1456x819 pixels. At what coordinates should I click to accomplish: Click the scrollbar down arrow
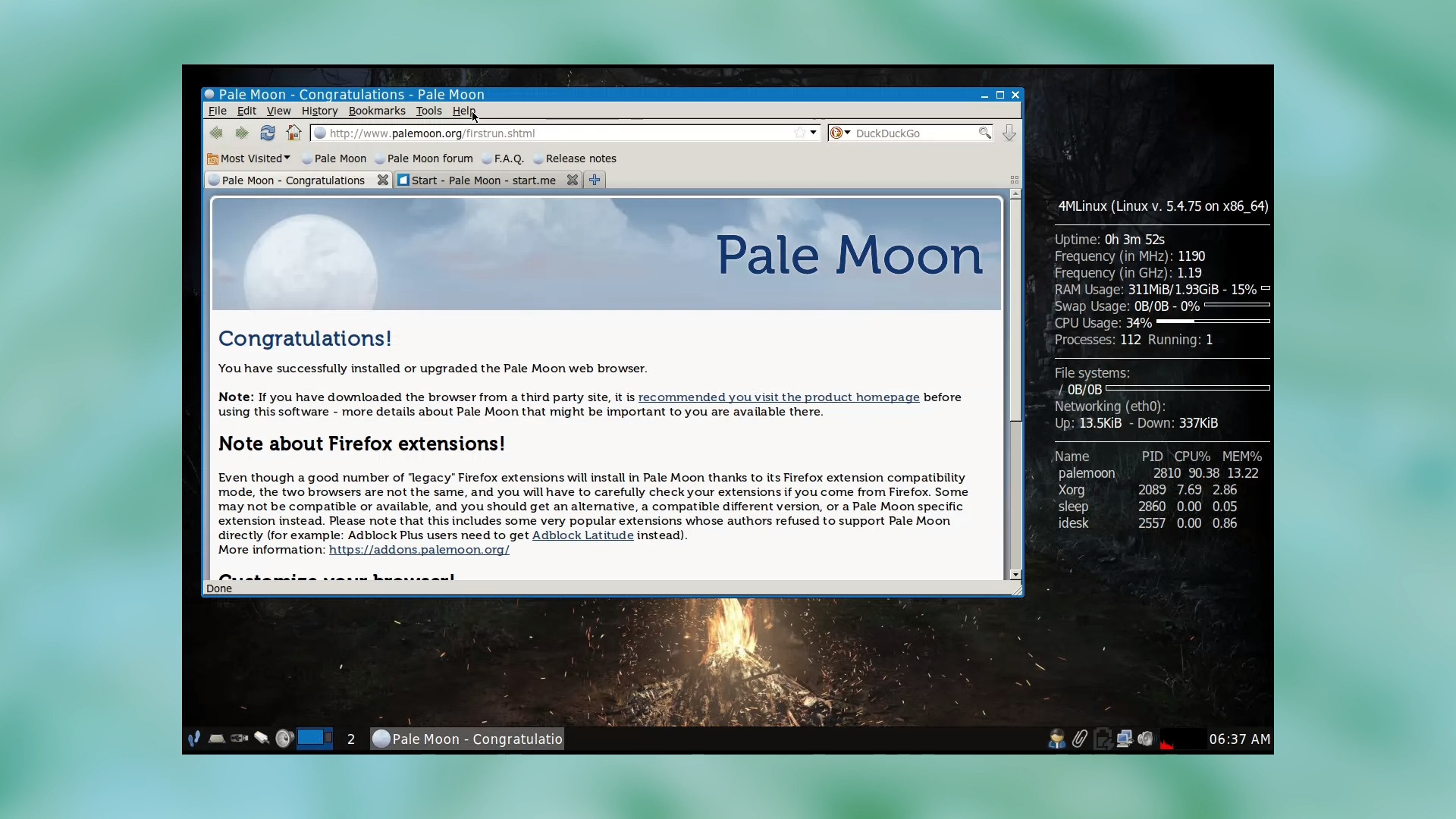click(1015, 575)
